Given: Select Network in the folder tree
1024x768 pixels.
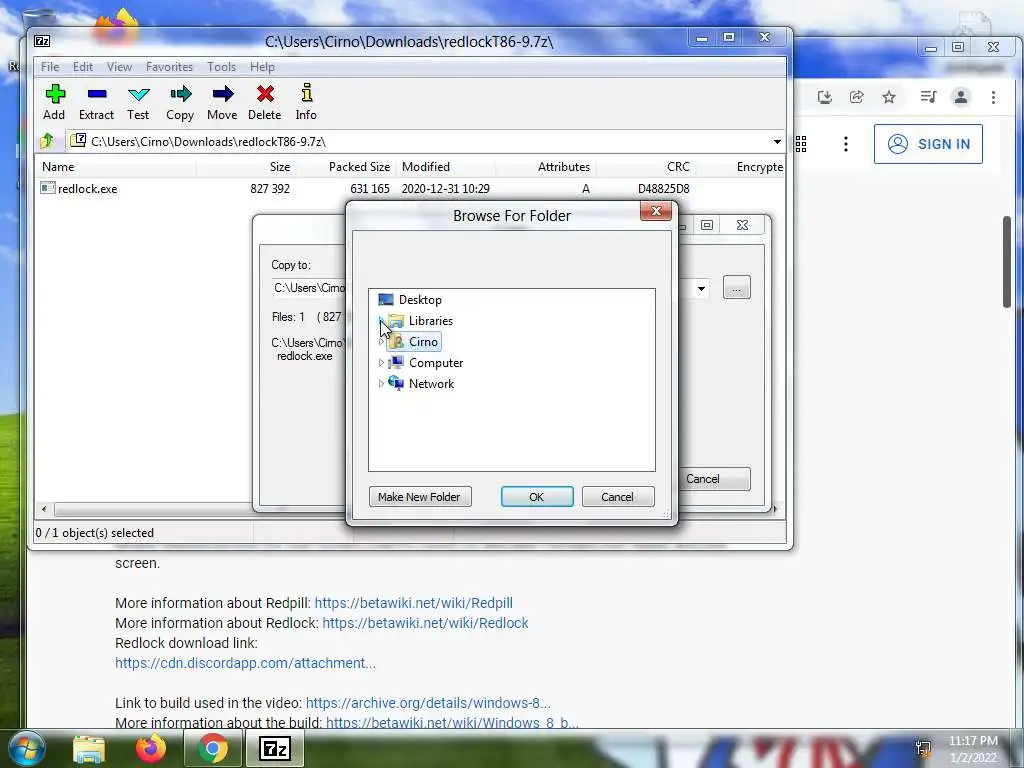Looking at the screenshot, I should tap(431, 383).
